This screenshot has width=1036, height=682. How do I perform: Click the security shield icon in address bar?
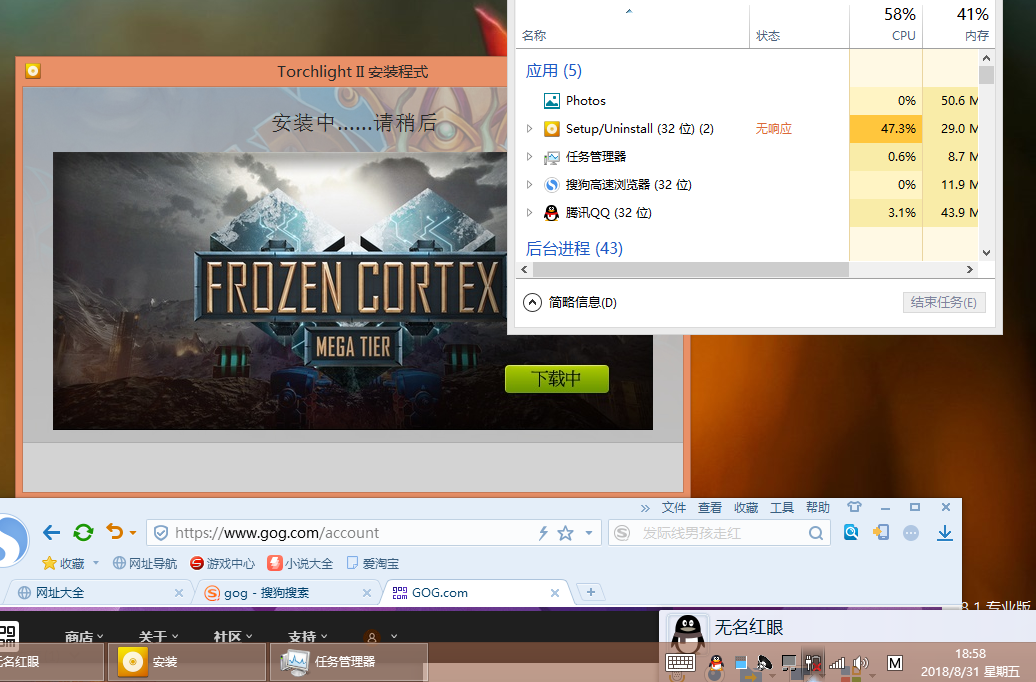161,533
